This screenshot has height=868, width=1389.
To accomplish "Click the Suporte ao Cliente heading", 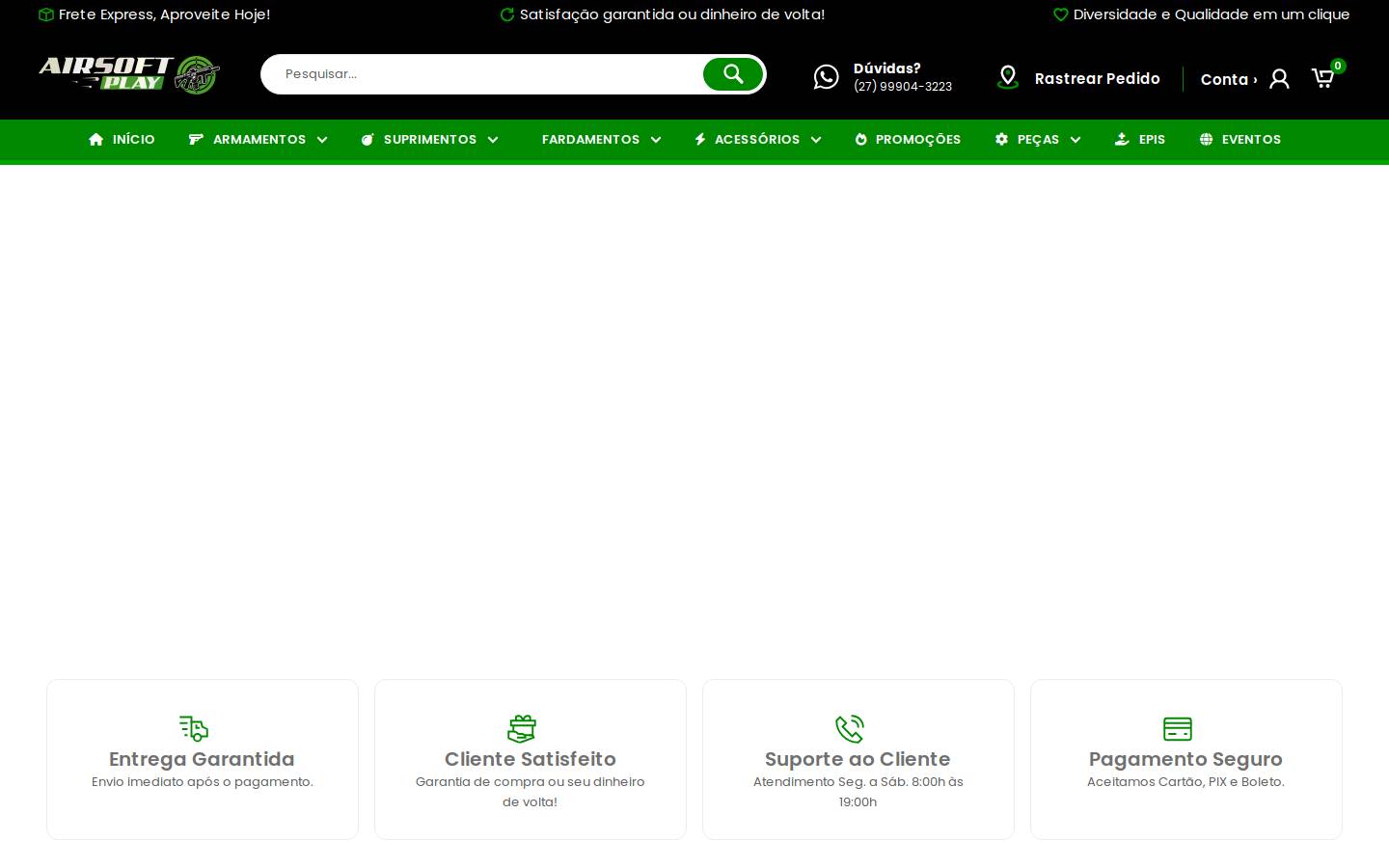I will 858,759.
